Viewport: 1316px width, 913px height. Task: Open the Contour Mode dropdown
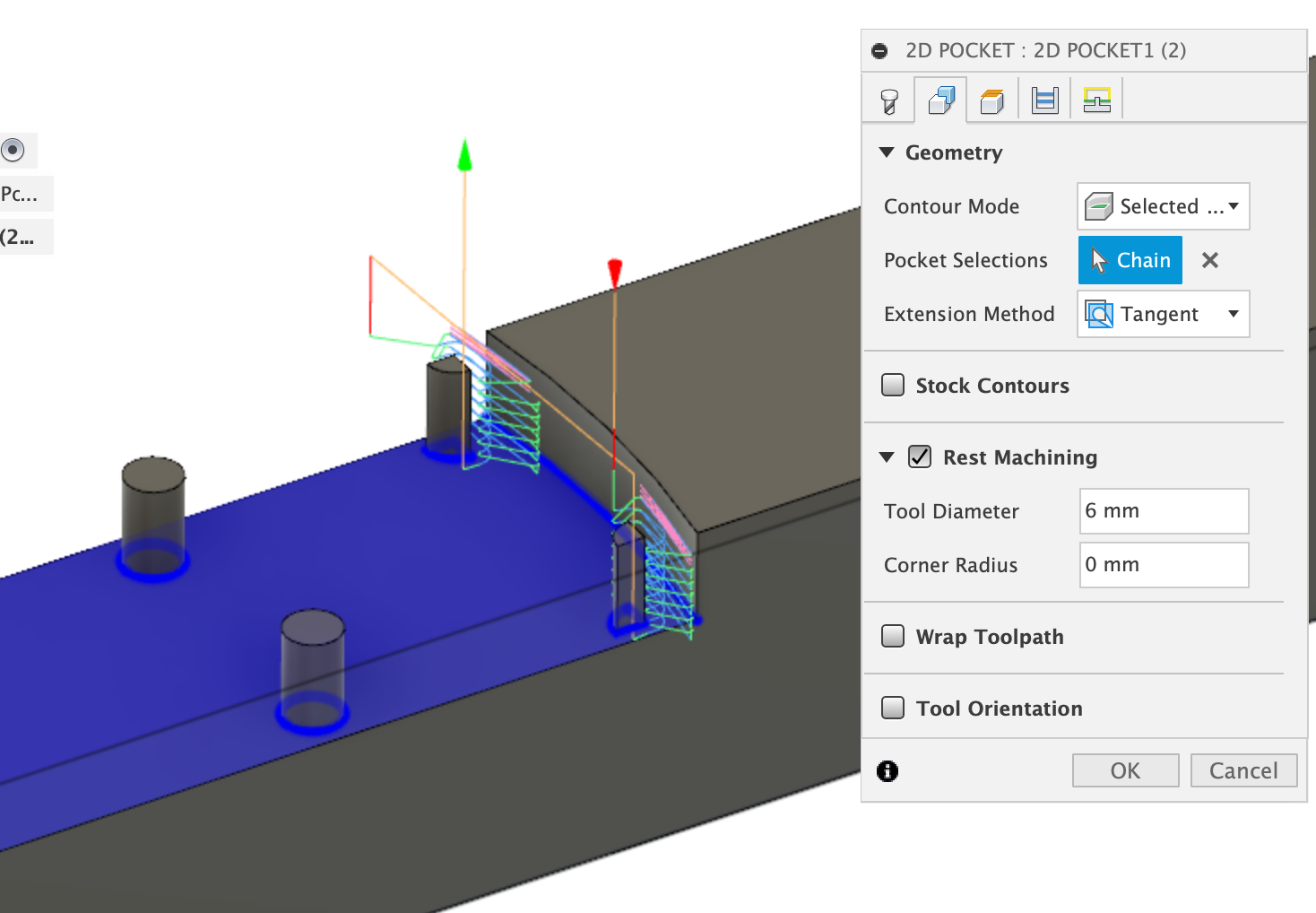click(x=1234, y=205)
